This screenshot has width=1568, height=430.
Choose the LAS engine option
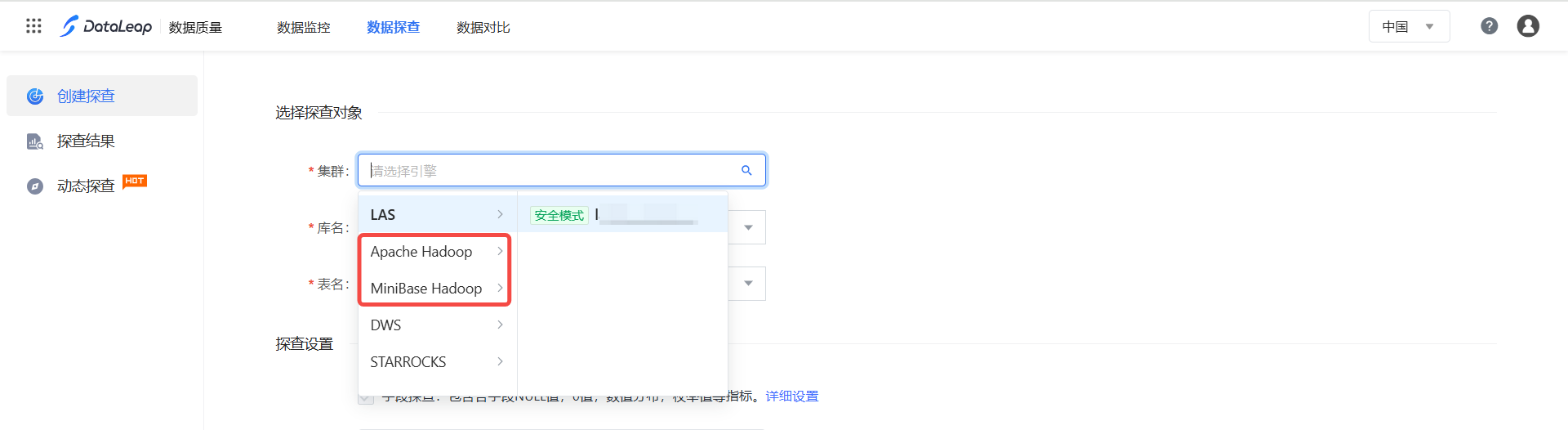(438, 214)
